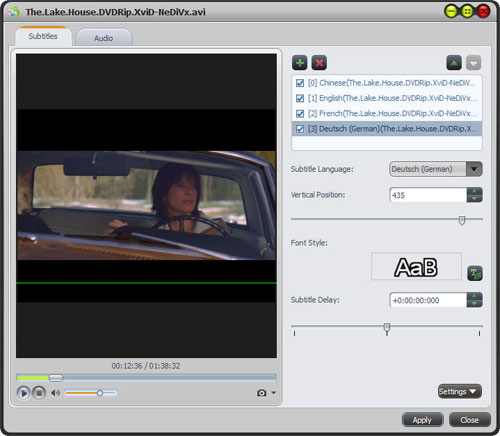The width and height of the screenshot is (500, 436).
Task: Click the Subtitle Delay time field
Action: pyautogui.click(x=428, y=300)
